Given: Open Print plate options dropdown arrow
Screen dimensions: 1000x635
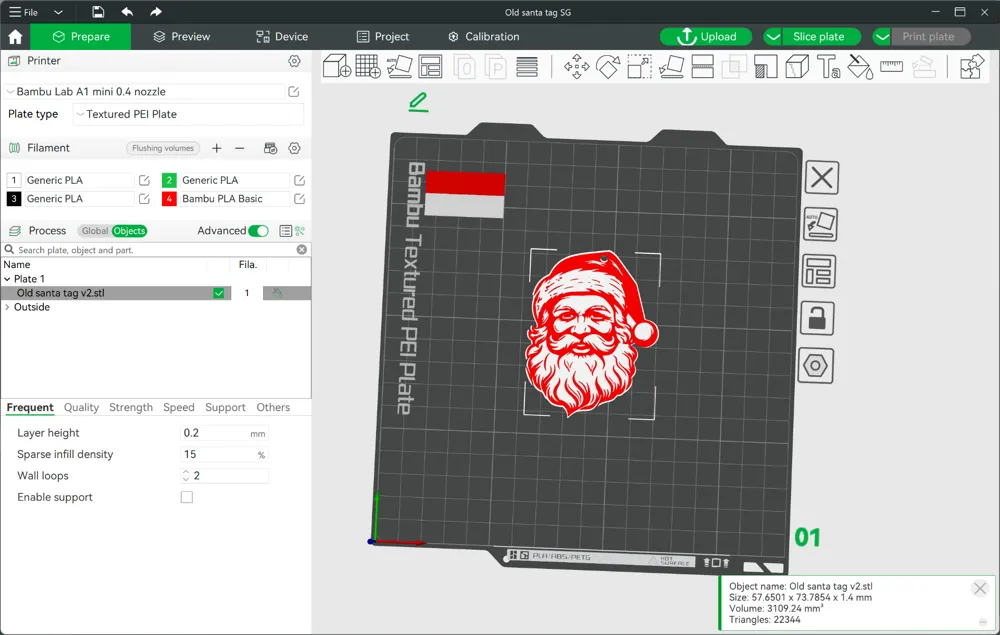Looking at the screenshot, I should tap(882, 37).
